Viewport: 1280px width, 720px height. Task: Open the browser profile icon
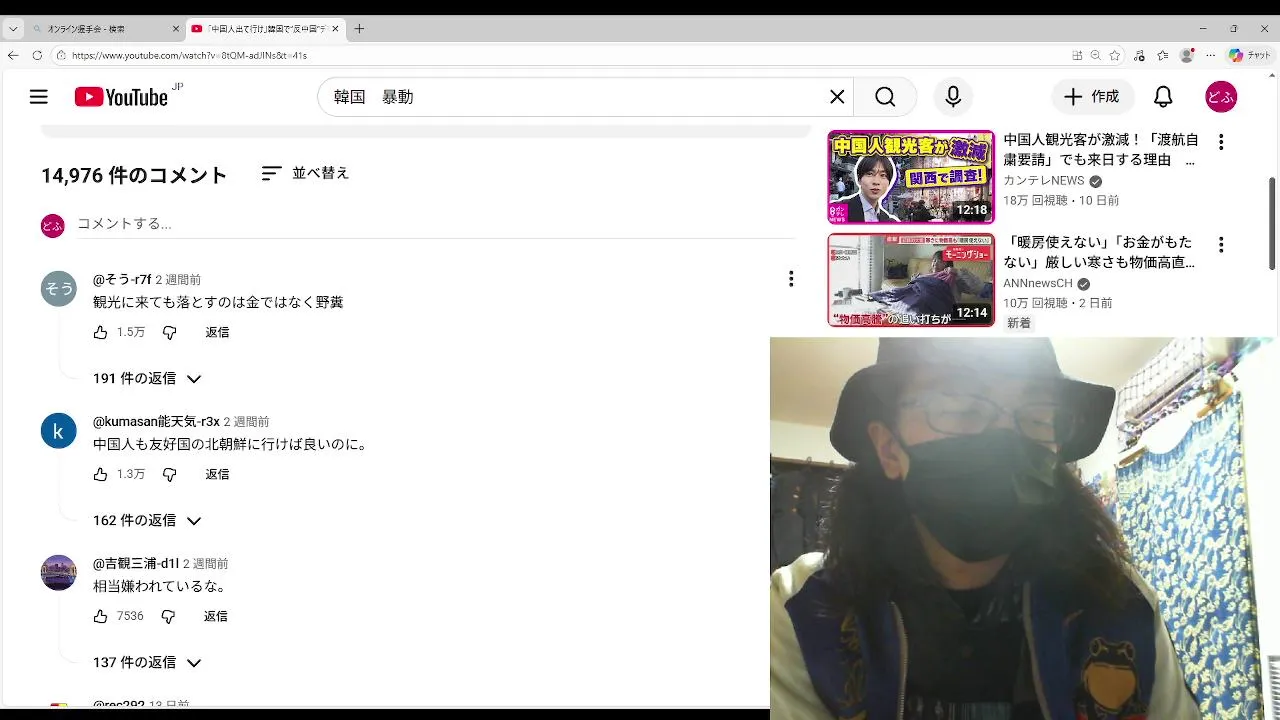[1187, 56]
